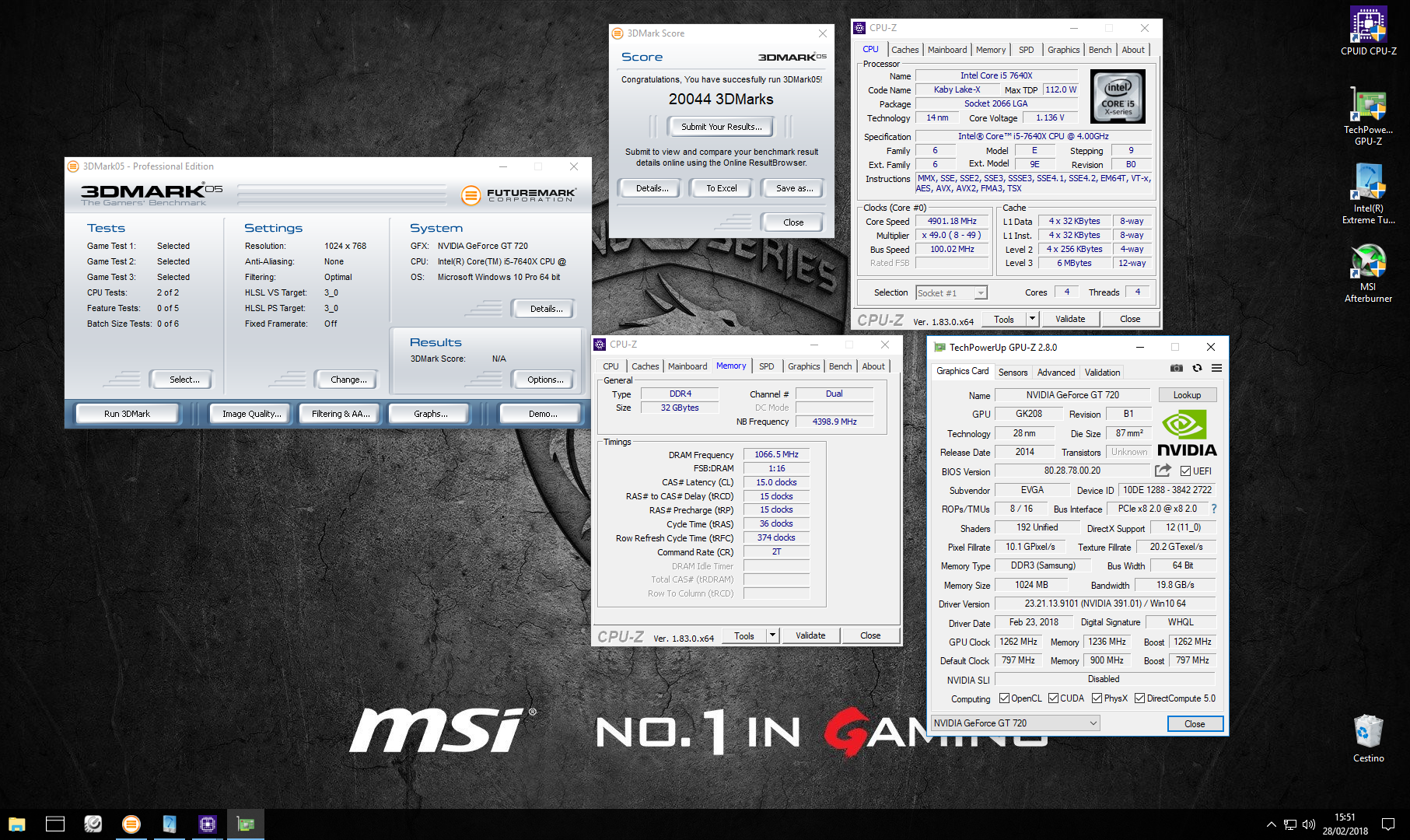Open the Image Quality... button
The image size is (1410, 840).
[251, 414]
